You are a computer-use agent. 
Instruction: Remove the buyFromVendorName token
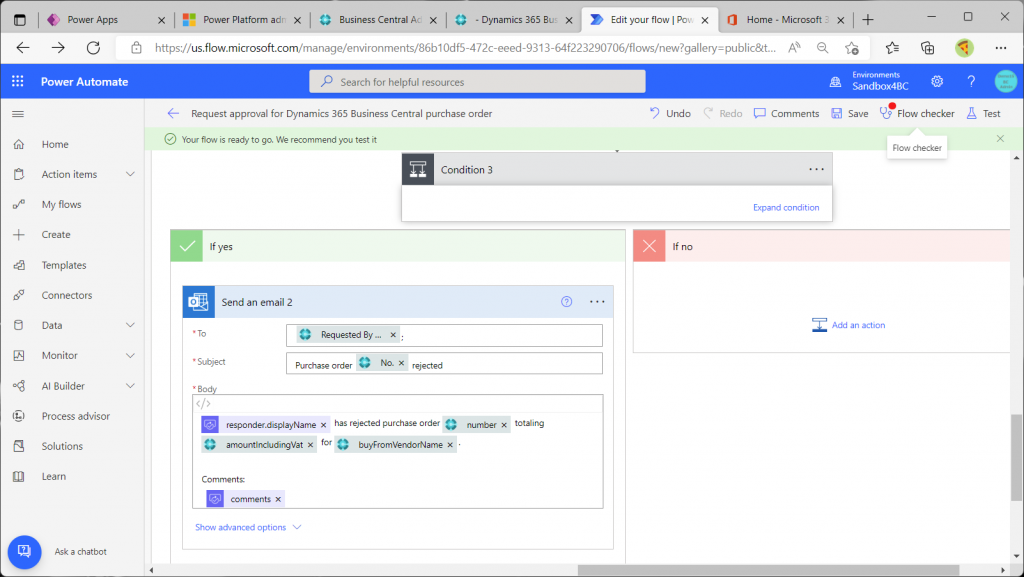tap(450, 445)
